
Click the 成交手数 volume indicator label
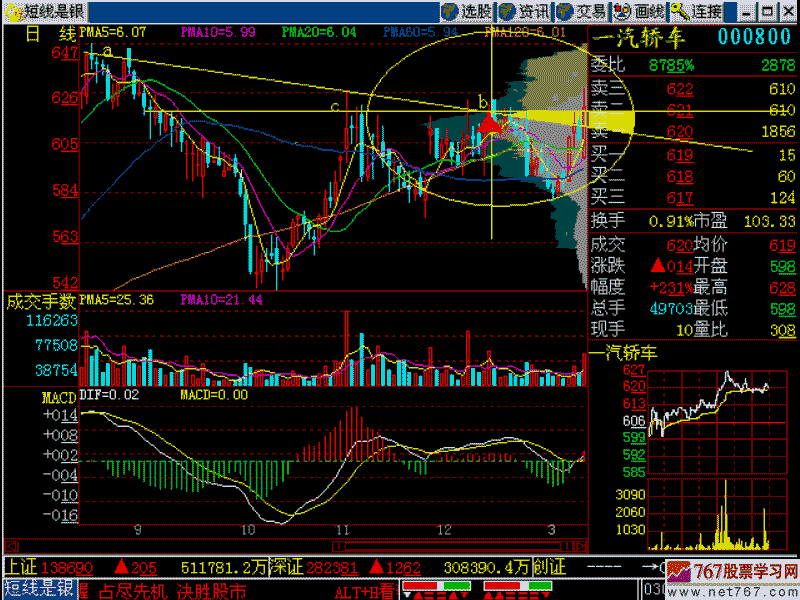(40, 300)
